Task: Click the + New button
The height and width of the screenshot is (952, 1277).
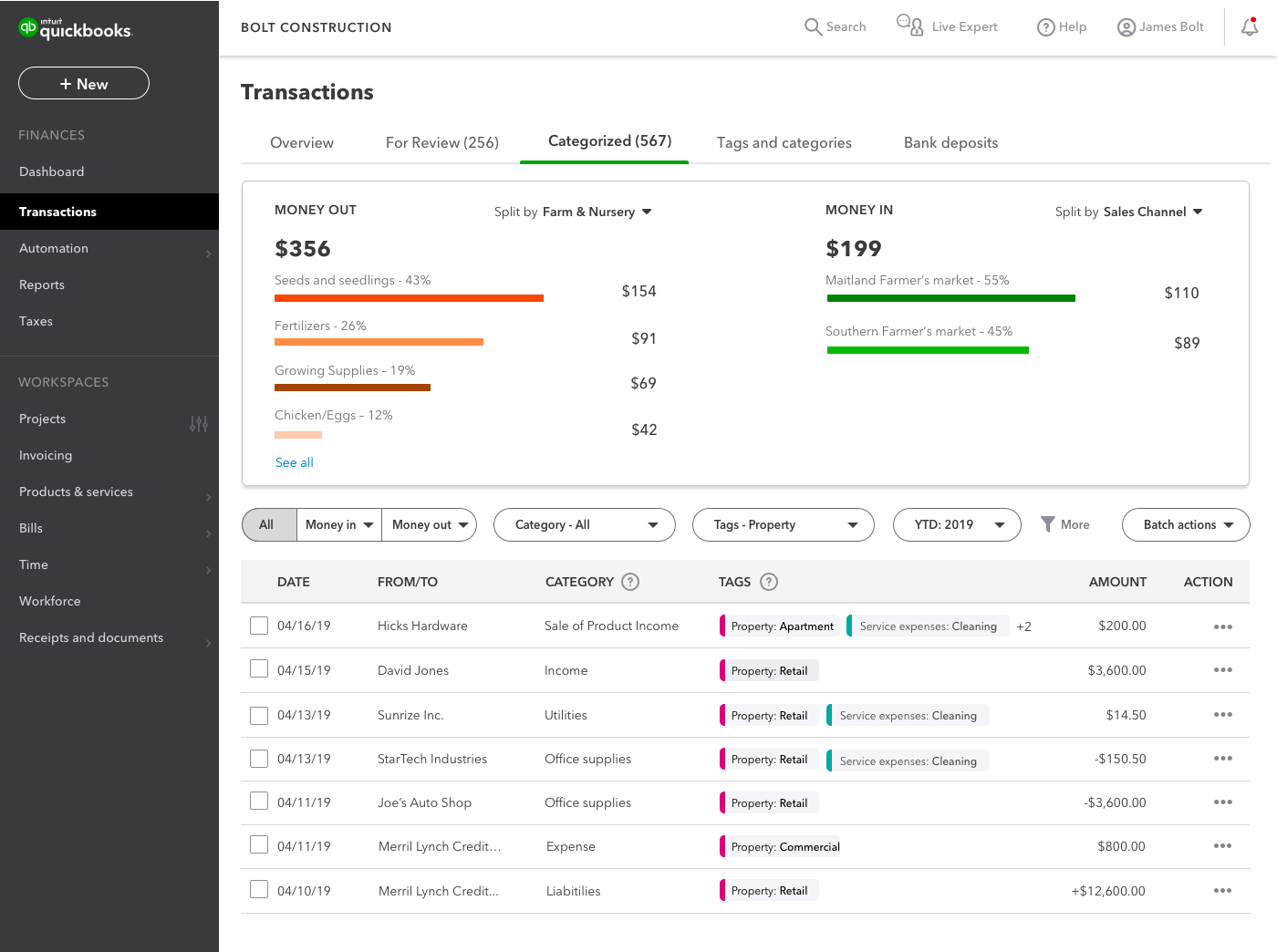Action: click(x=84, y=83)
